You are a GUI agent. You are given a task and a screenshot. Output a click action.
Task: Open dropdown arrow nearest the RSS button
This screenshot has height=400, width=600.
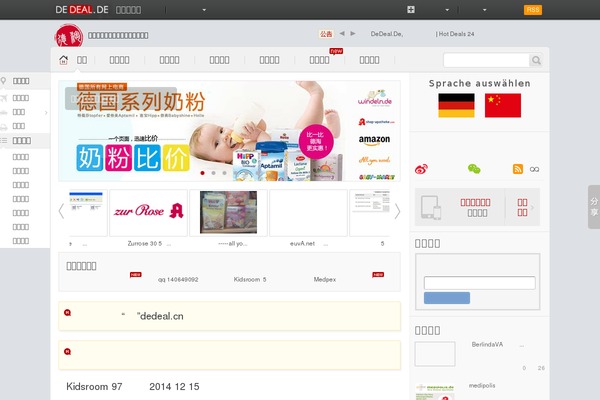(x=484, y=10)
